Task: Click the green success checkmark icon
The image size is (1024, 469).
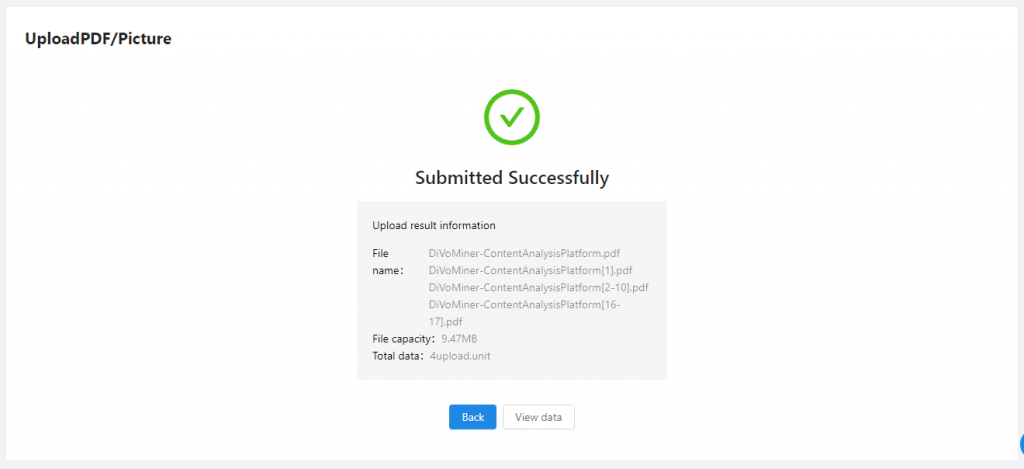Action: 511,117
